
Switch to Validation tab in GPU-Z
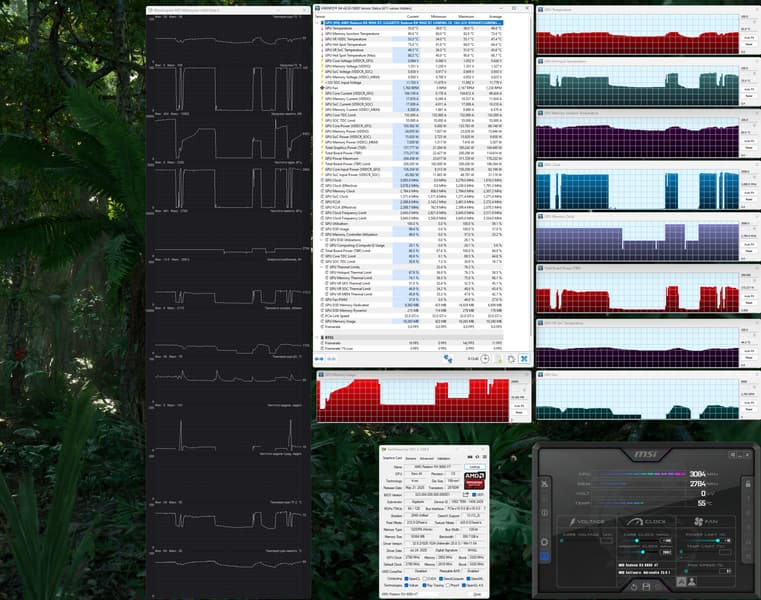pos(444,458)
